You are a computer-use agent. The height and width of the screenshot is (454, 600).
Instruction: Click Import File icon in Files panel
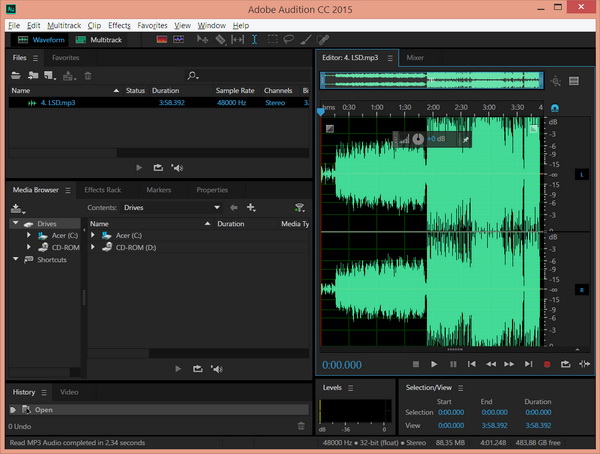click(33, 75)
